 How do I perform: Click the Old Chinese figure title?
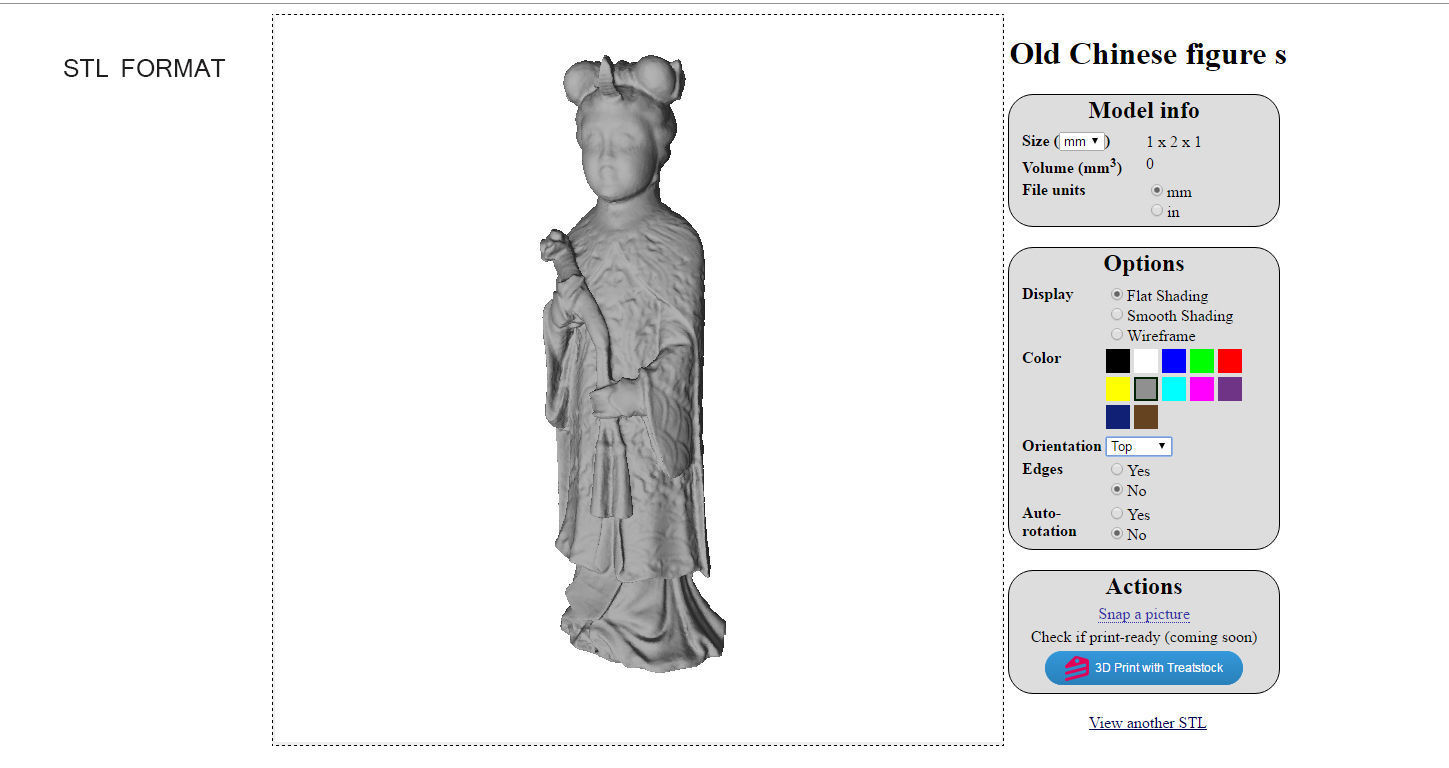(x=1148, y=54)
